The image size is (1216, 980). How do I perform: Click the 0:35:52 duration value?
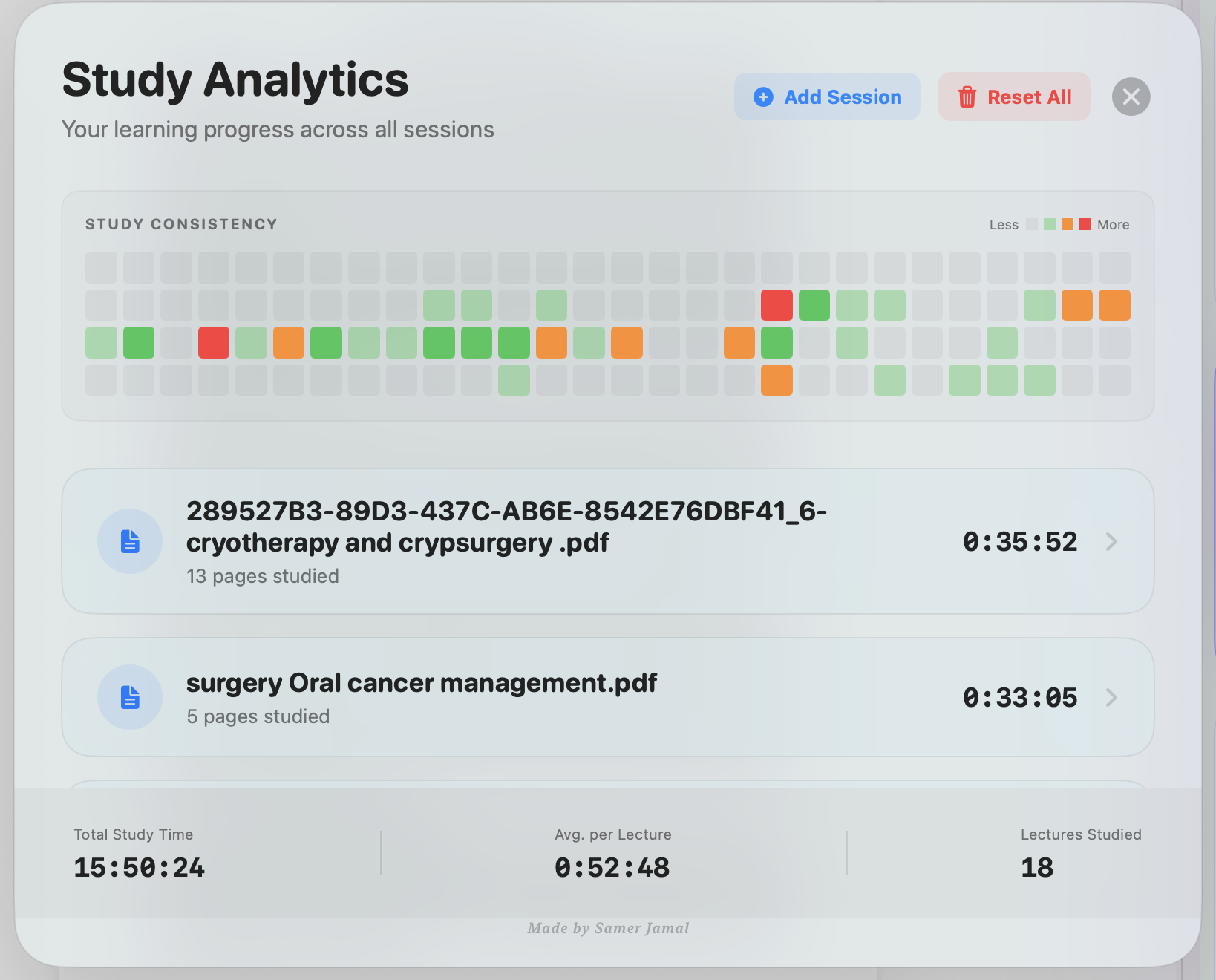1020,541
